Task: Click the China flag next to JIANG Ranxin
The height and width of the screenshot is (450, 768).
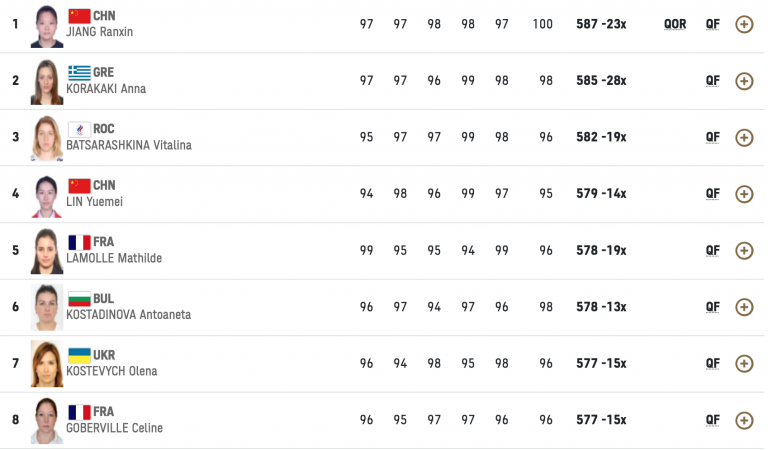Action: coord(79,16)
